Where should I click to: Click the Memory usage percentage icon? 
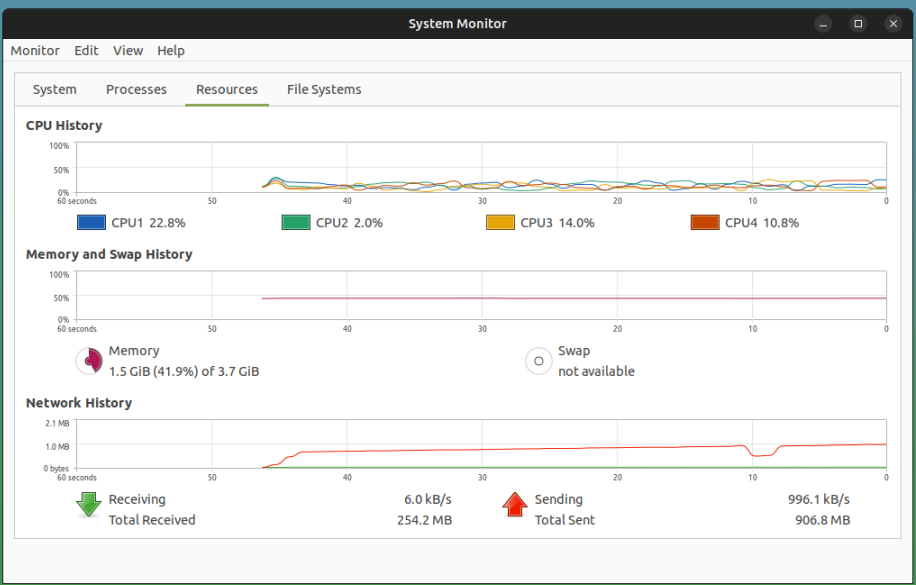coord(87,360)
